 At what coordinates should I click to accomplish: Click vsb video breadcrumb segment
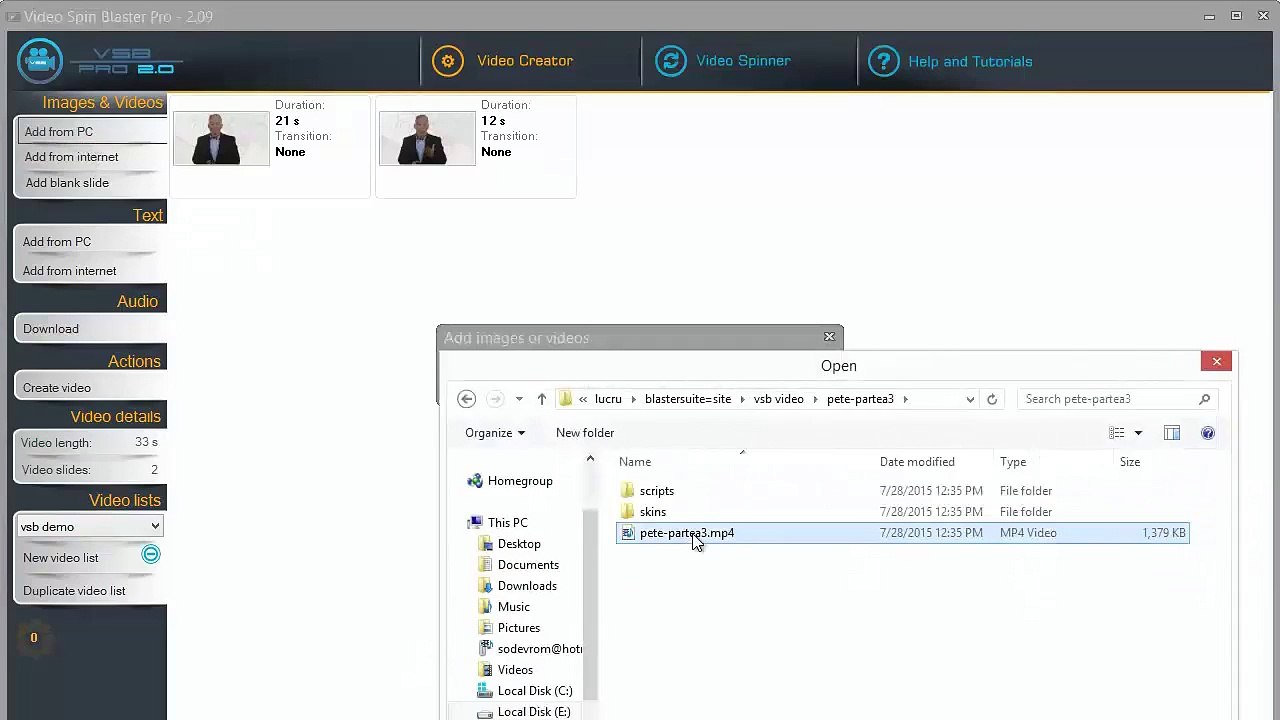778,399
